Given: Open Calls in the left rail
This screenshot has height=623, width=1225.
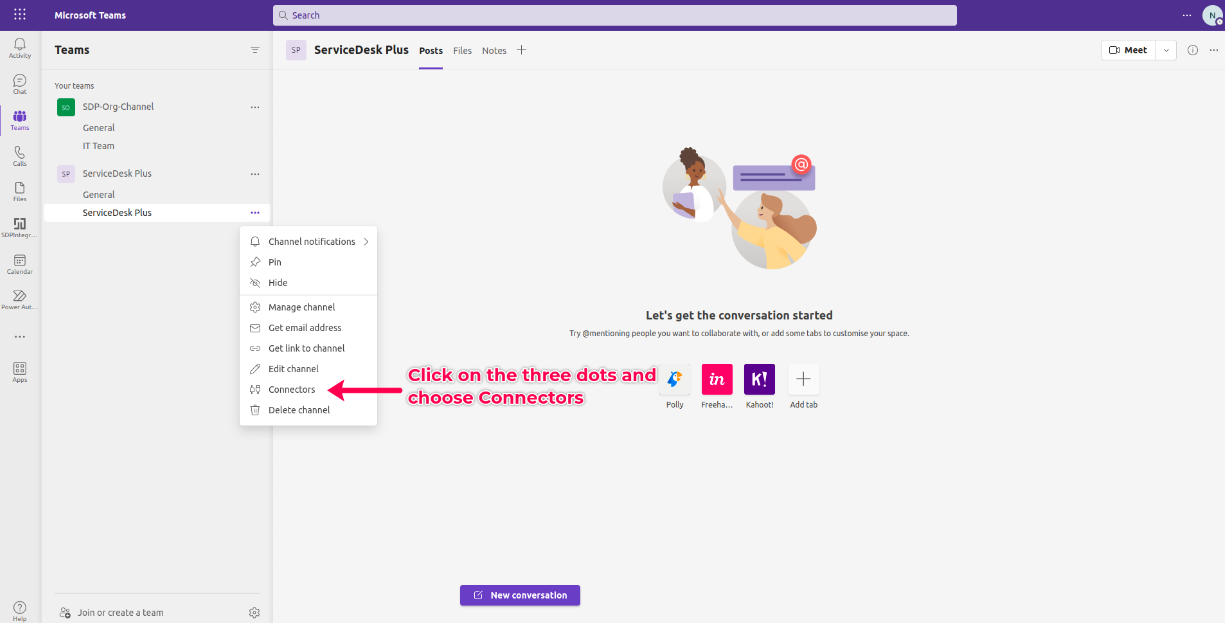Looking at the screenshot, I should (20, 156).
